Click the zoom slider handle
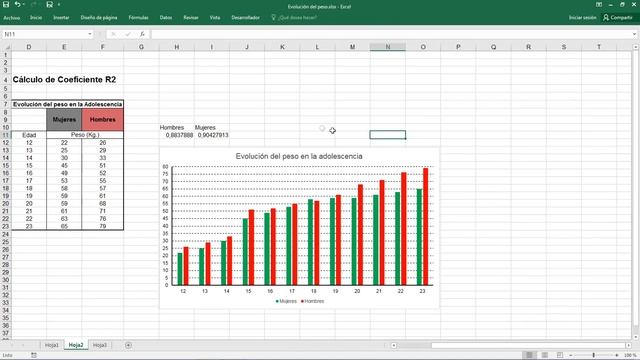The width and height of the screenshot is (640, 360). [x=594, y=356]
